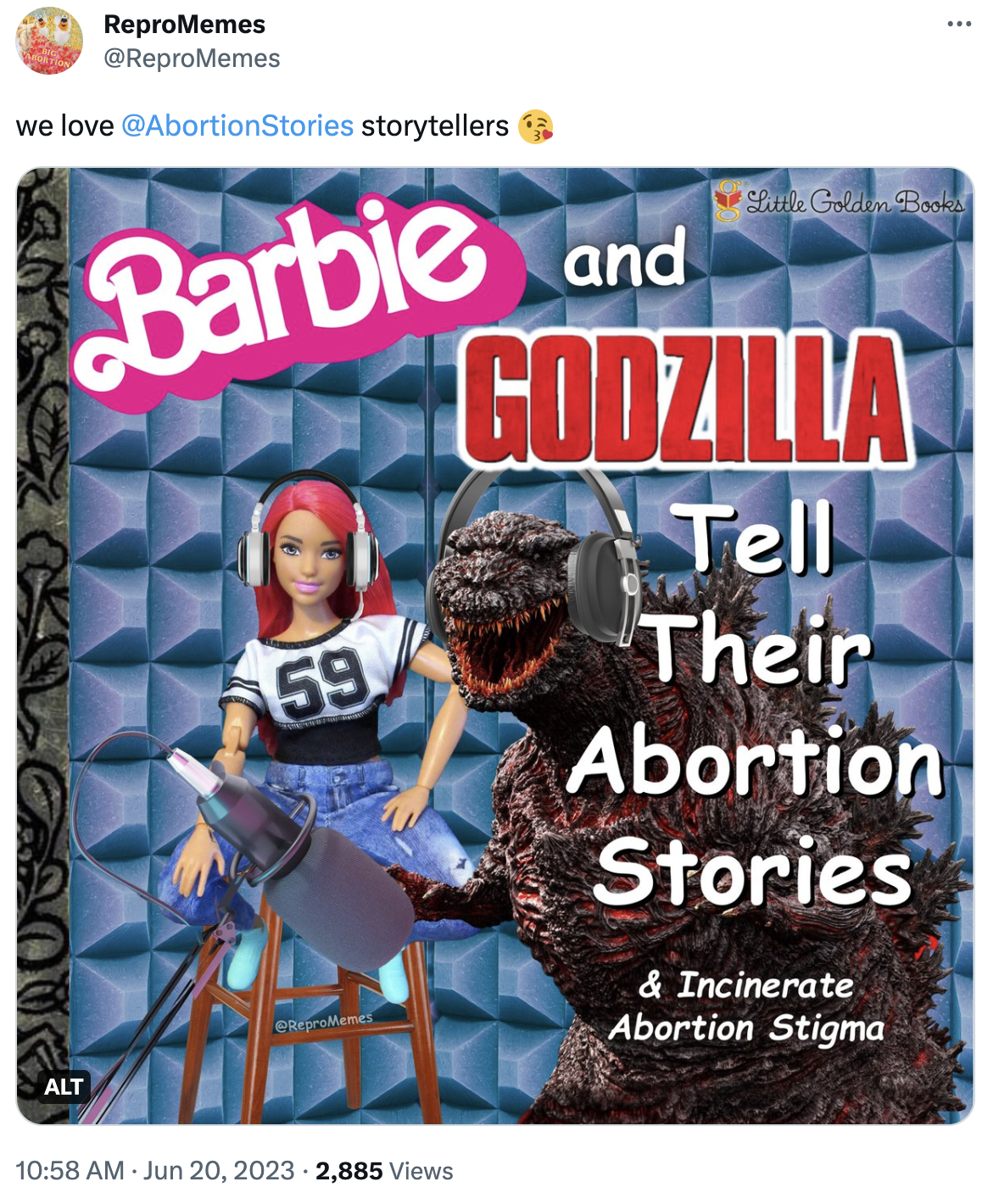The width and height of the screenshot is (999, 1204).
Task: Open the tweet timestamp 10:58 AM link
Action: (x=70, y=1171)
